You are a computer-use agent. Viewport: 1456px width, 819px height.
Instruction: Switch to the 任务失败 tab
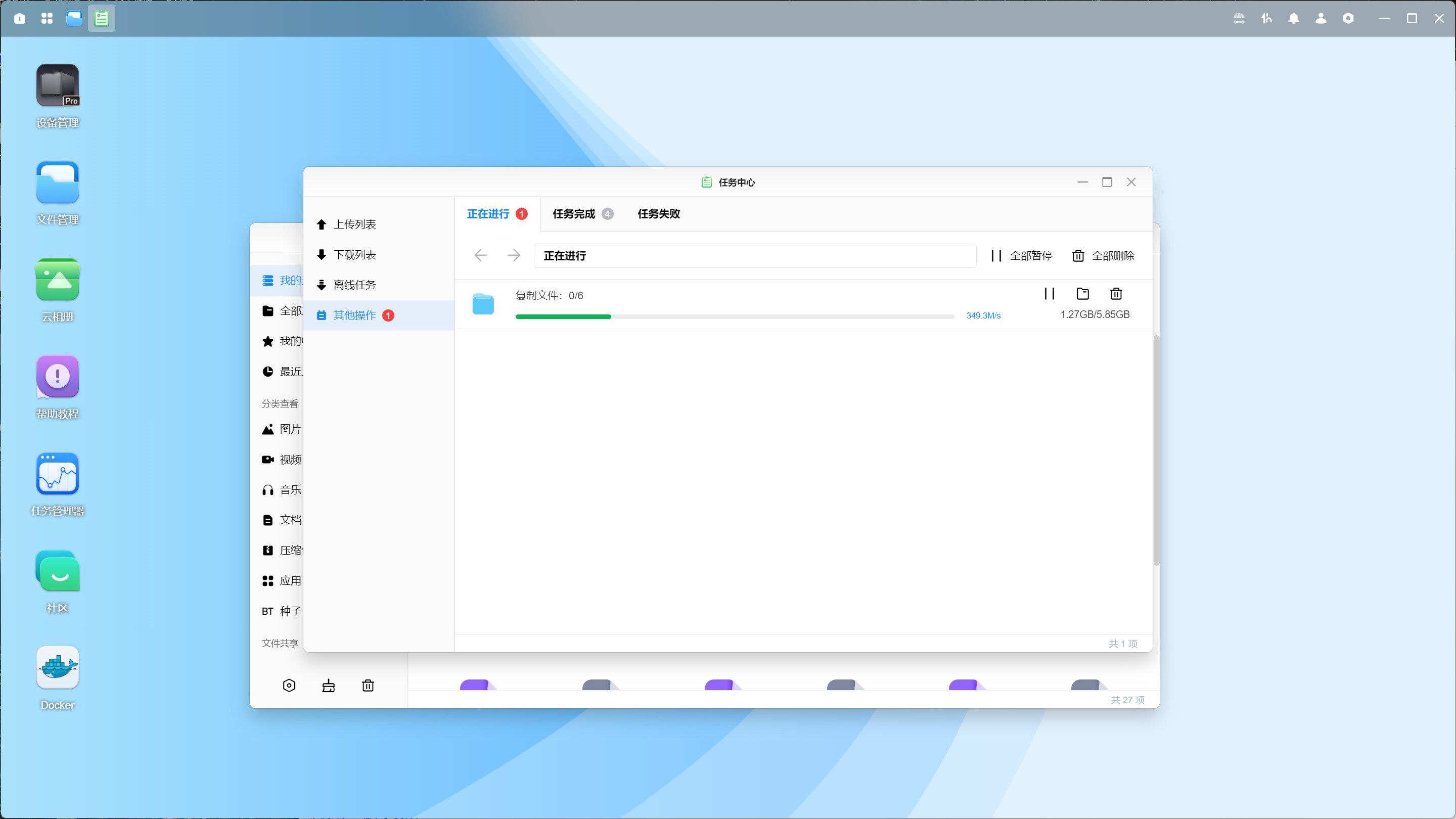pyautogui.click(x=658, y=214)
